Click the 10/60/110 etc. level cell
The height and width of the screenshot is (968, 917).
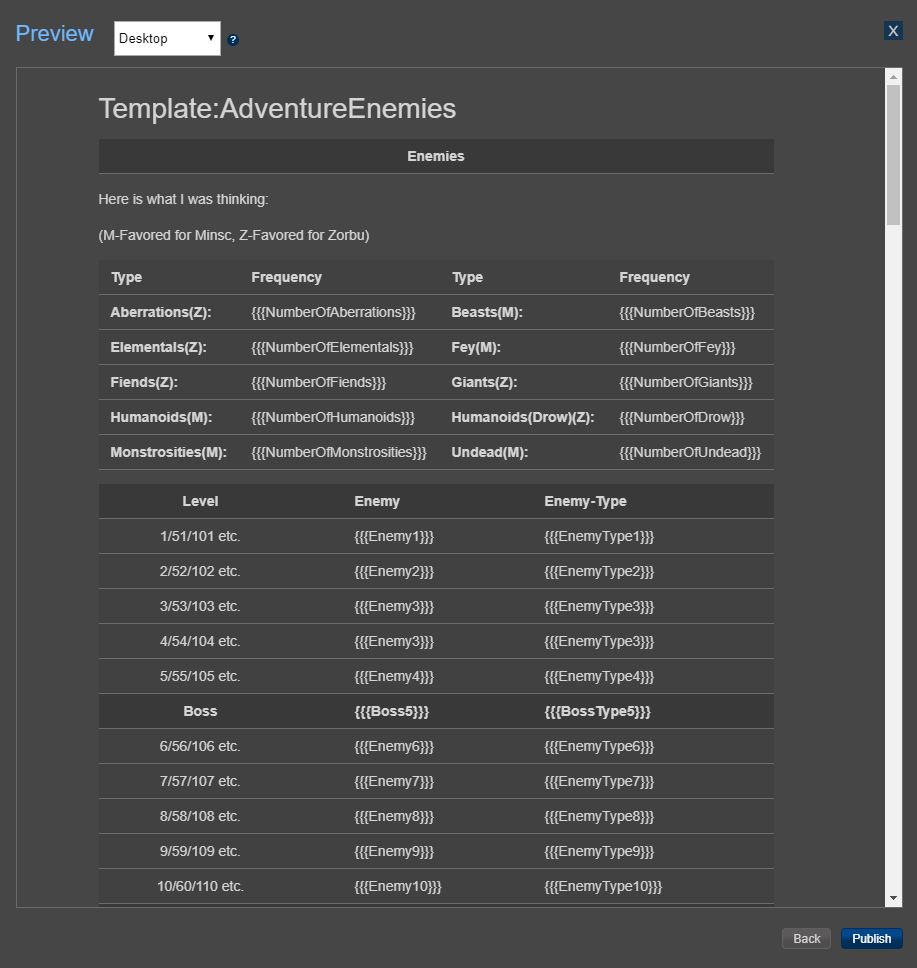click(200, 886)
